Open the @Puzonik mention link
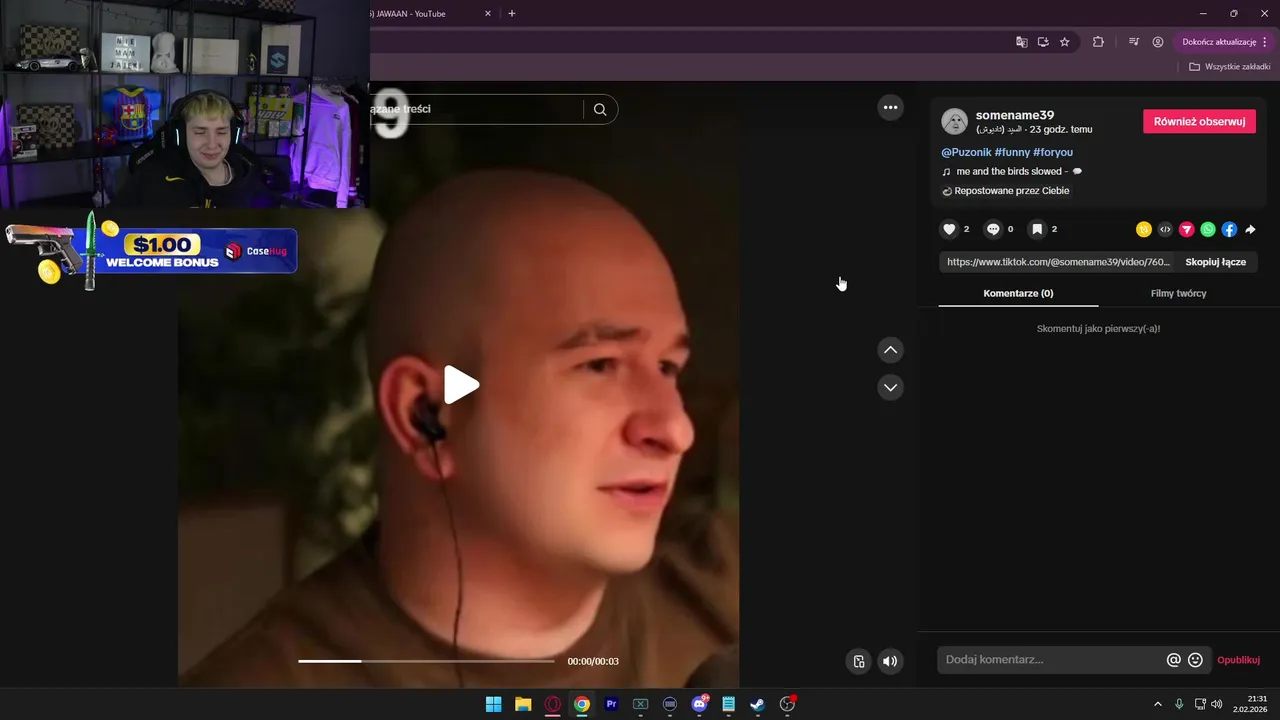1280x720 pixels. click(x=966, y=152)
